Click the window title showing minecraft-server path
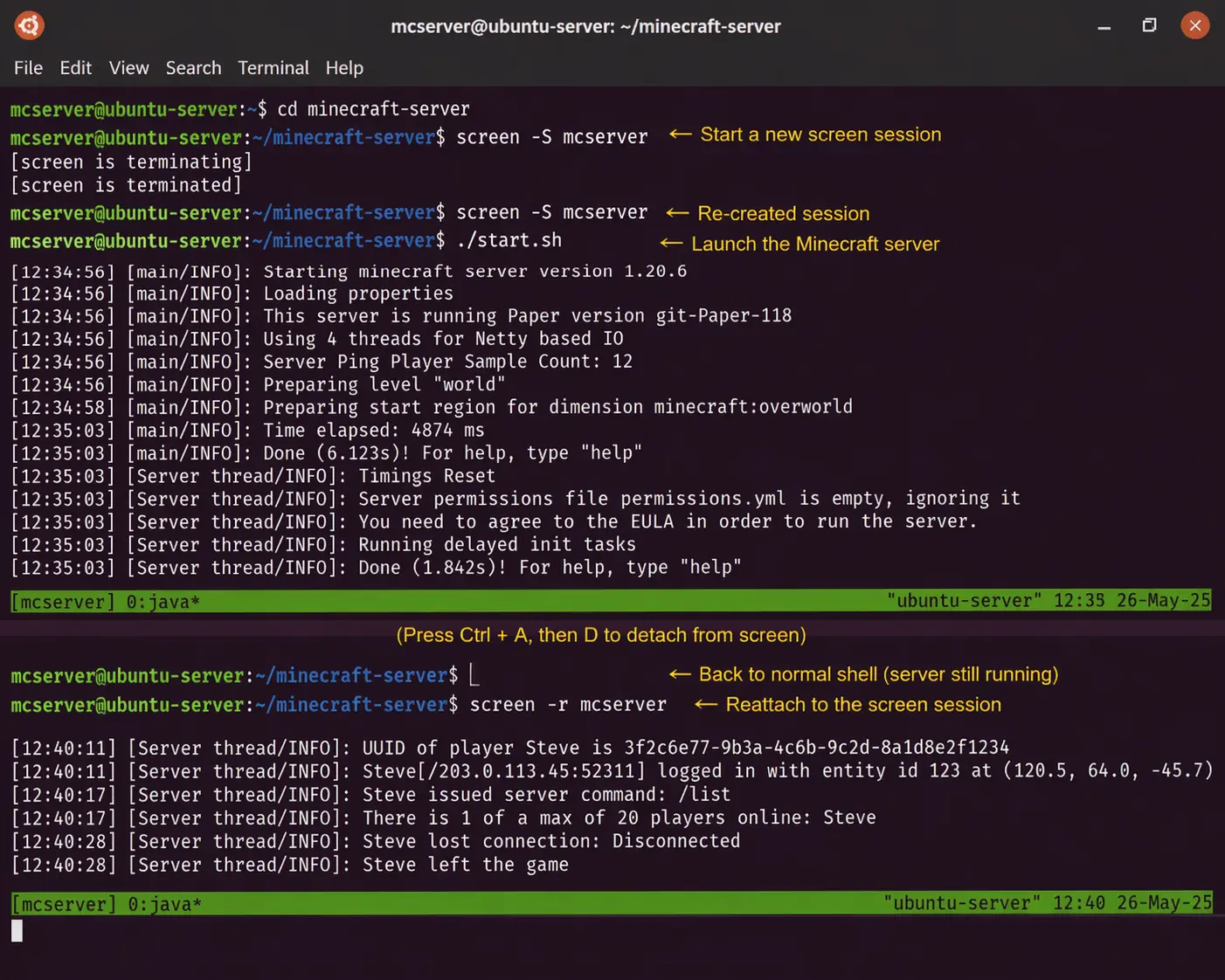1225x980 pixels. tap(585, 26)
